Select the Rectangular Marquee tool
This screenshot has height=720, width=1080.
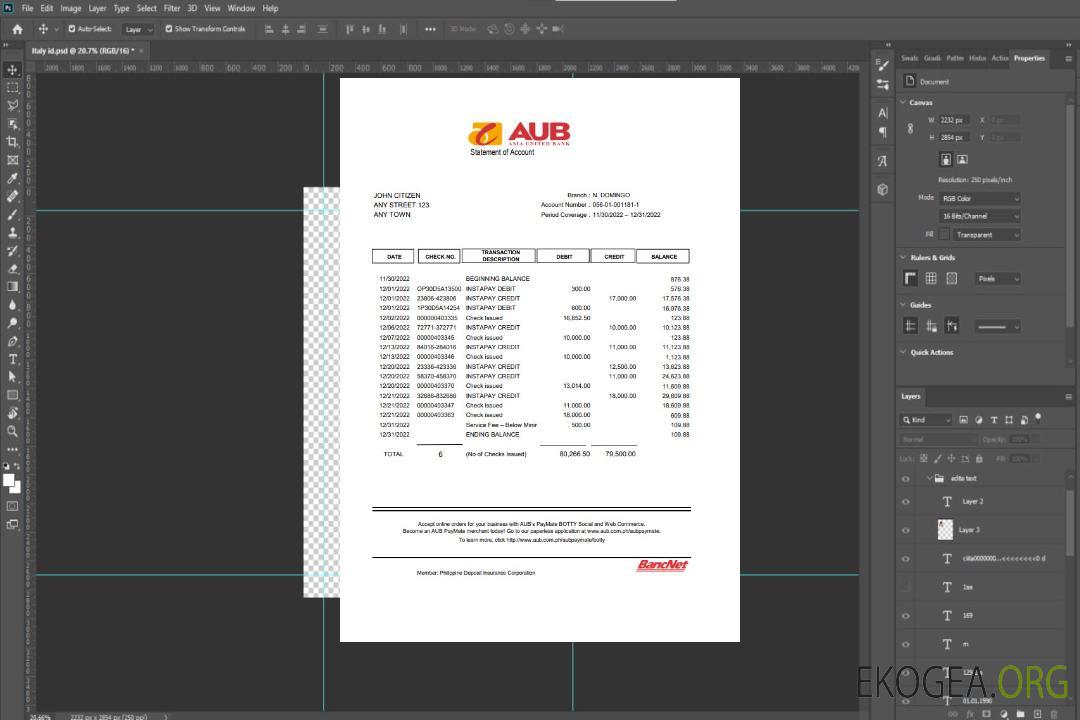pos(12,88)
